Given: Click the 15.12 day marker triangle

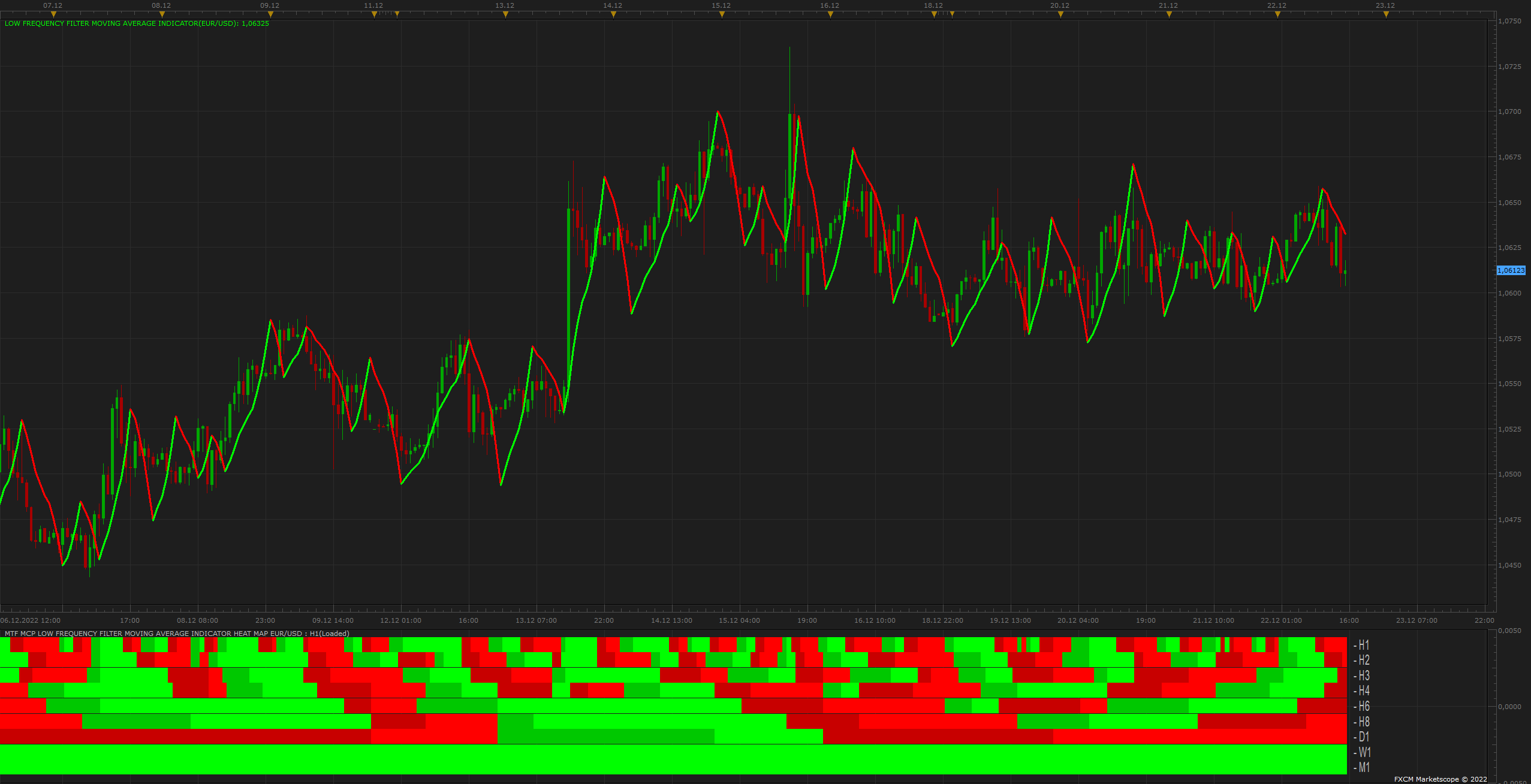Looking at the screenshot, I should [722, 14].
